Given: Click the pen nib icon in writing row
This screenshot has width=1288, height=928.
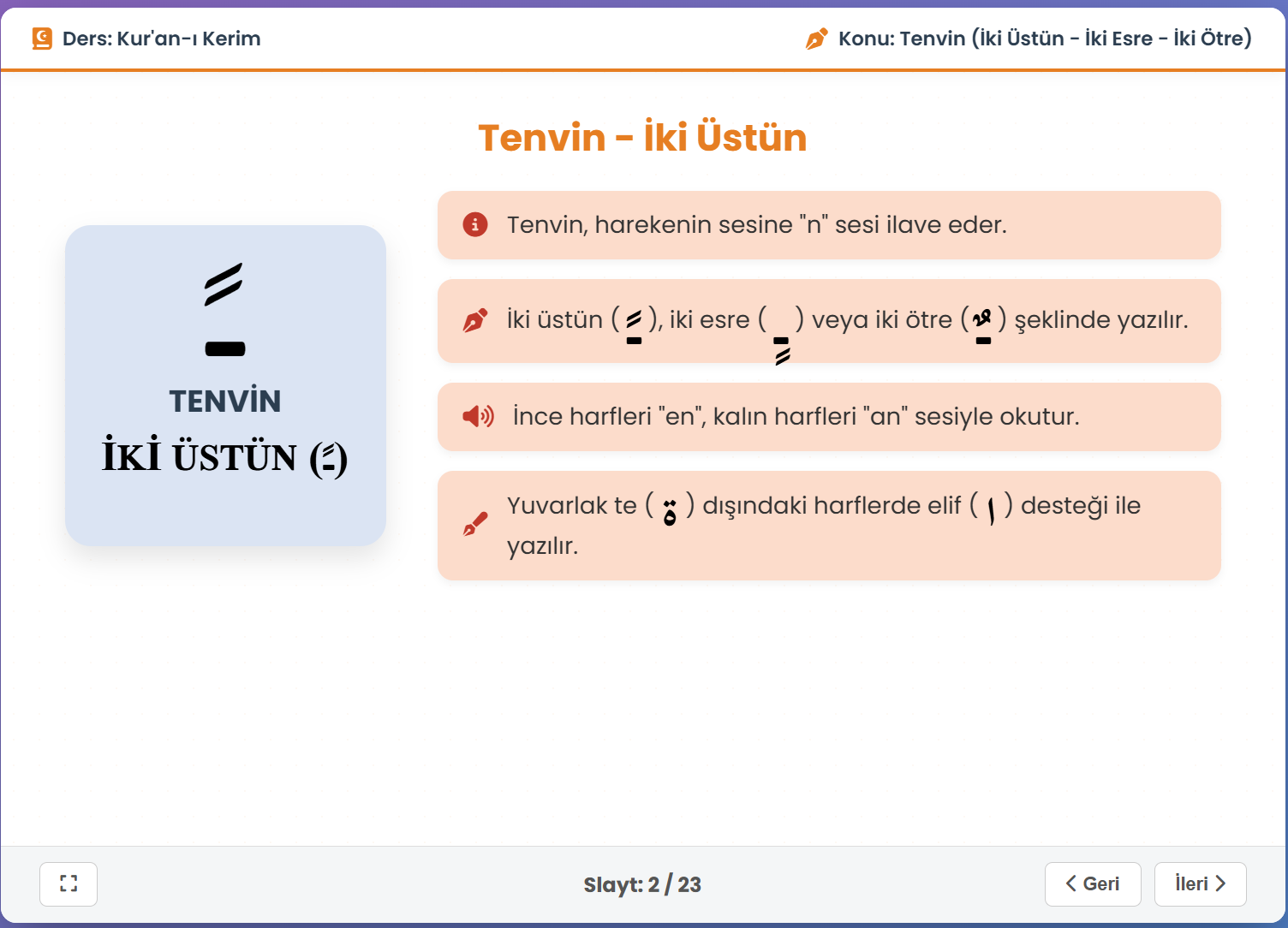Looking at the screenshot, I should point(475,320).
